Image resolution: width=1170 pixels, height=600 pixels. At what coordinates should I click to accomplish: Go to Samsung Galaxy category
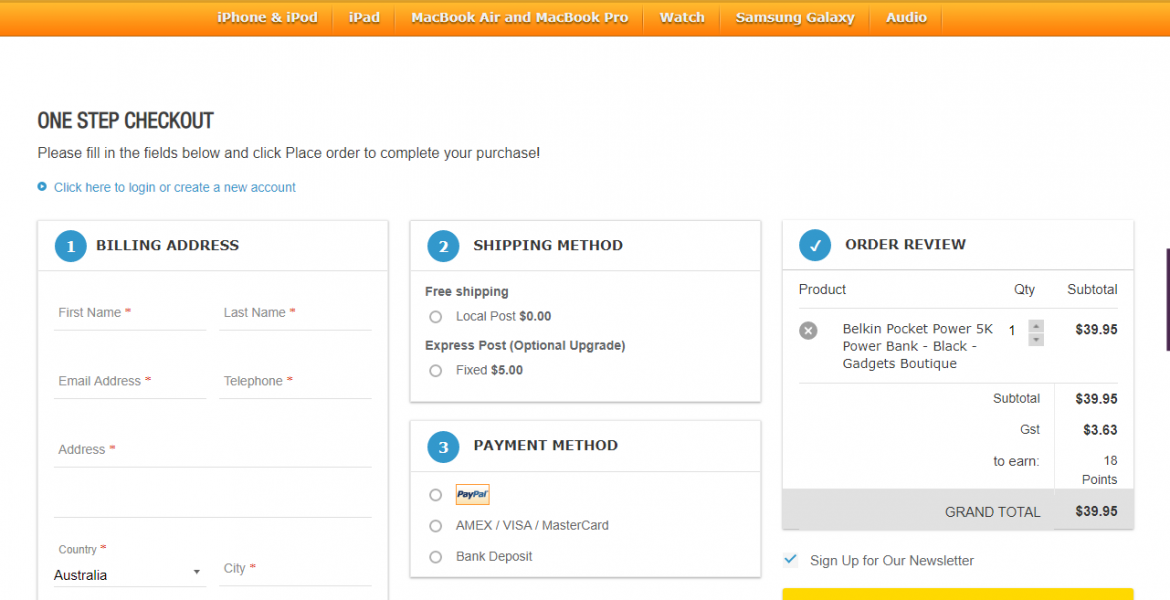795,18
